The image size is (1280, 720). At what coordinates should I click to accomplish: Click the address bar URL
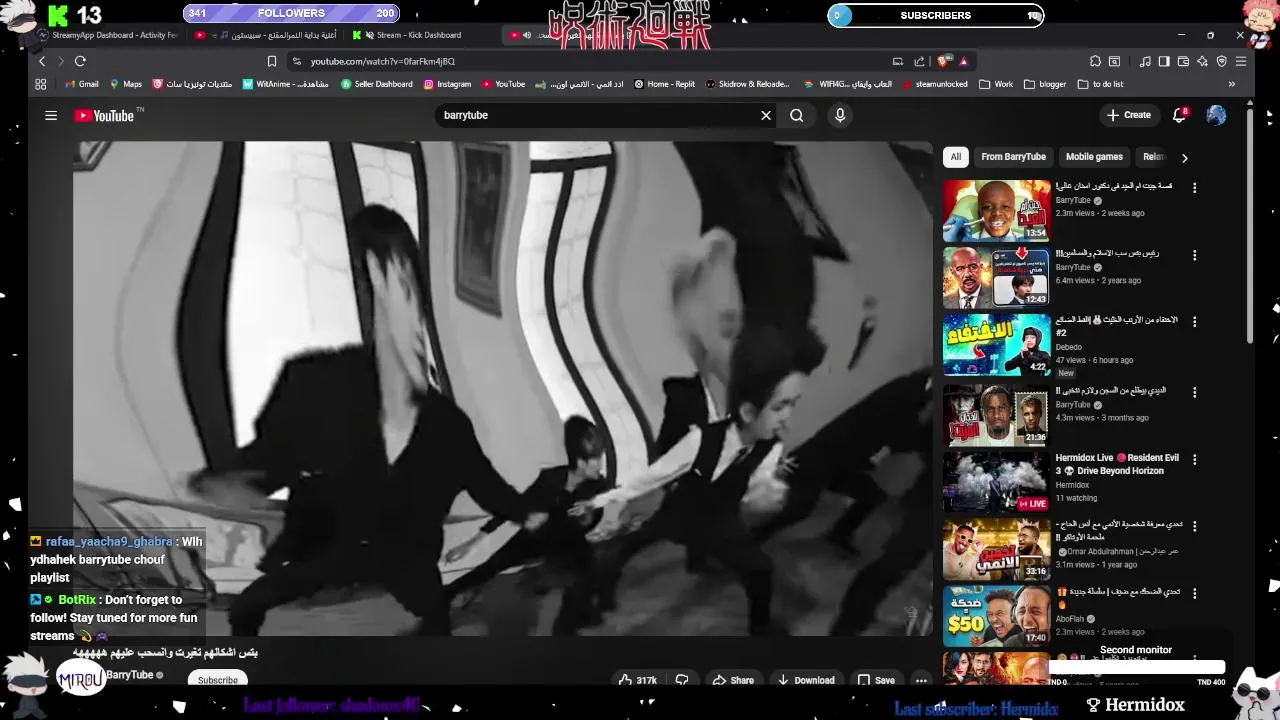click(x=383, y=61)
